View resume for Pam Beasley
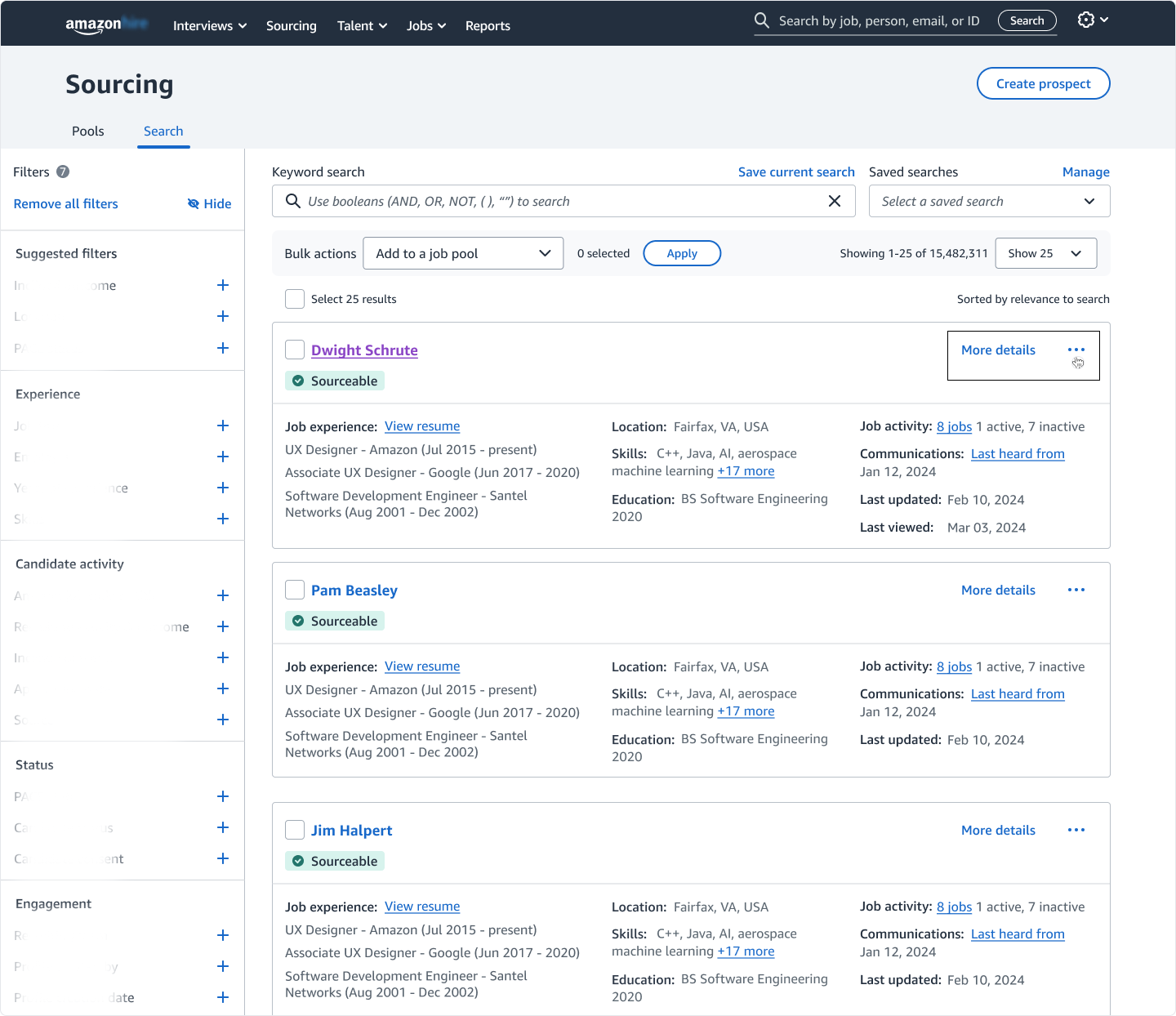 click(x=422, y=666)
